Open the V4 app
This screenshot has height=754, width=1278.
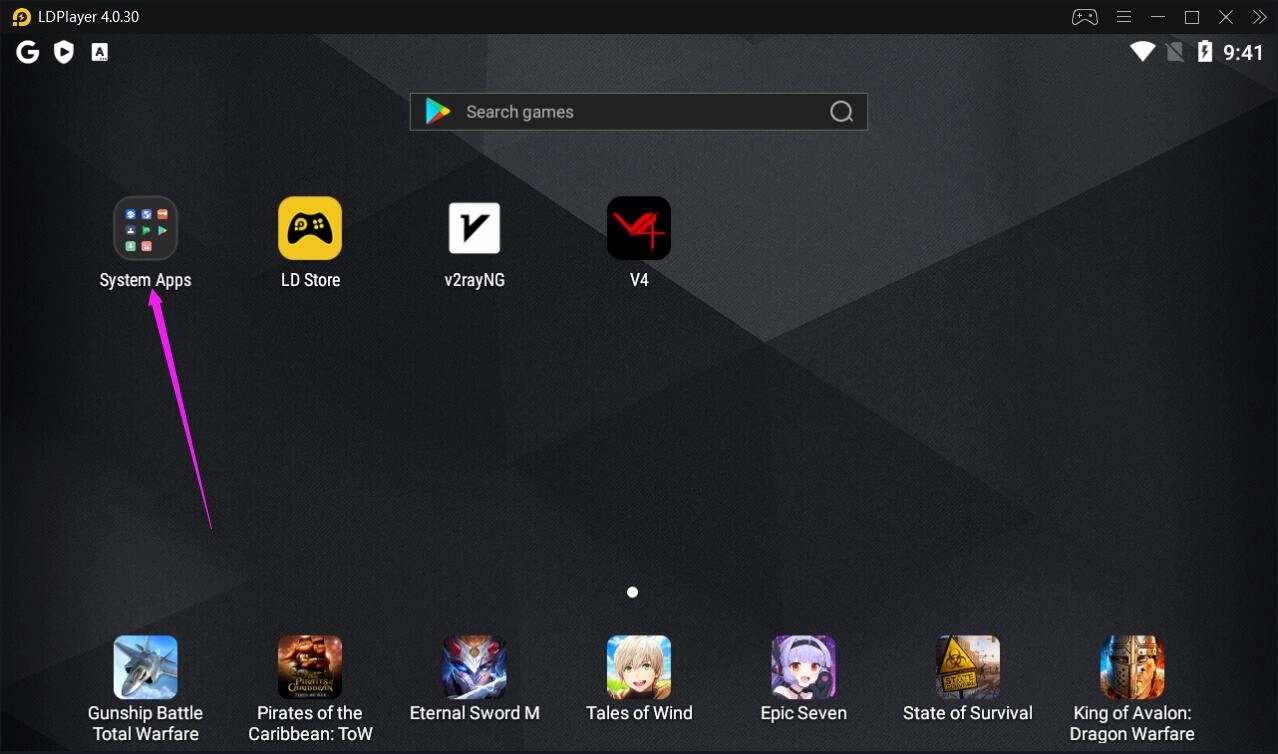point(639,227)
